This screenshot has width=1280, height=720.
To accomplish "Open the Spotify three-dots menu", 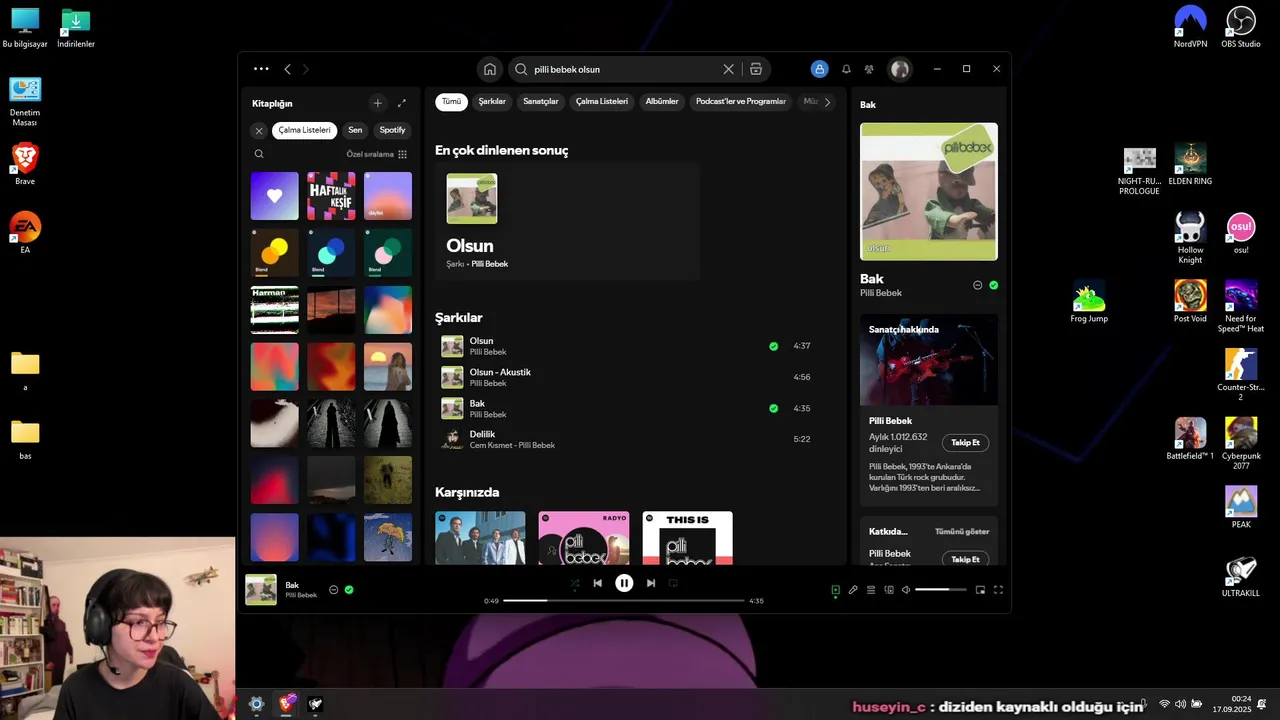I will tap(261, 69).
